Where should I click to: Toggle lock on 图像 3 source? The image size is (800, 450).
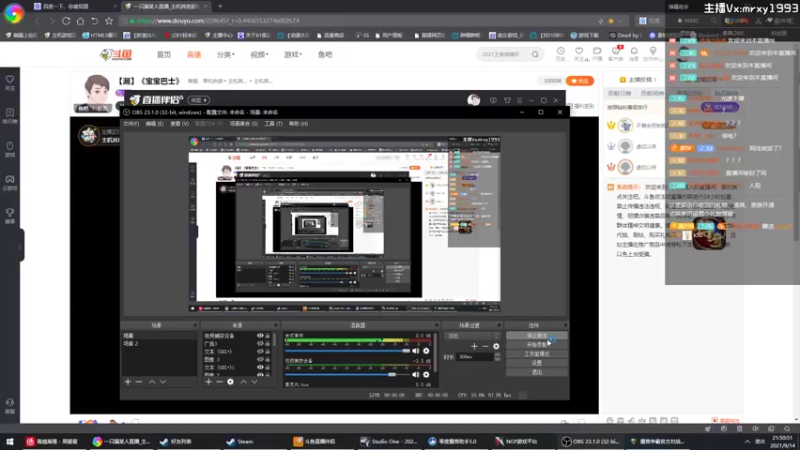pos(267,359)
